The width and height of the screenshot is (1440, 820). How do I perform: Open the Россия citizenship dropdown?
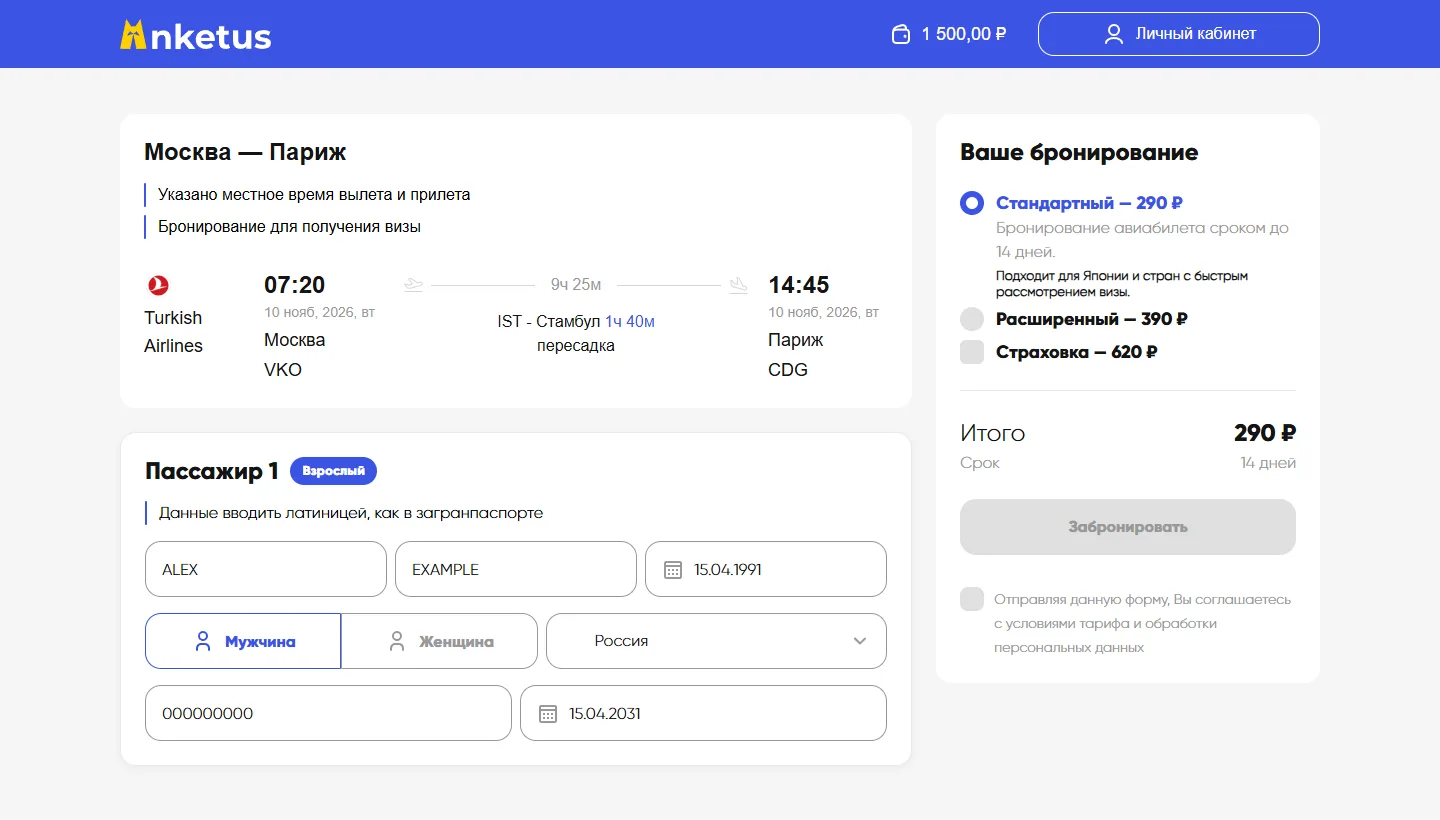[716, 641]
